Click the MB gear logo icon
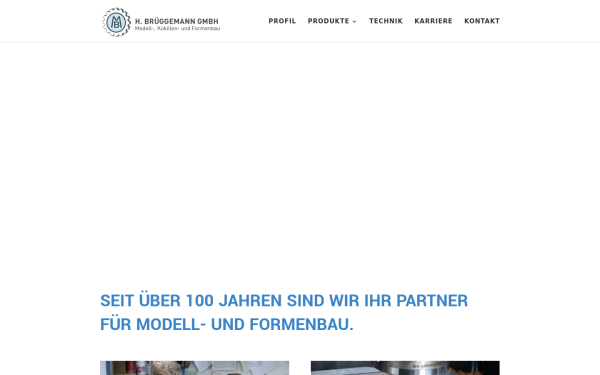Viewport: 600px width, 375px height. (x=116, y=22)
